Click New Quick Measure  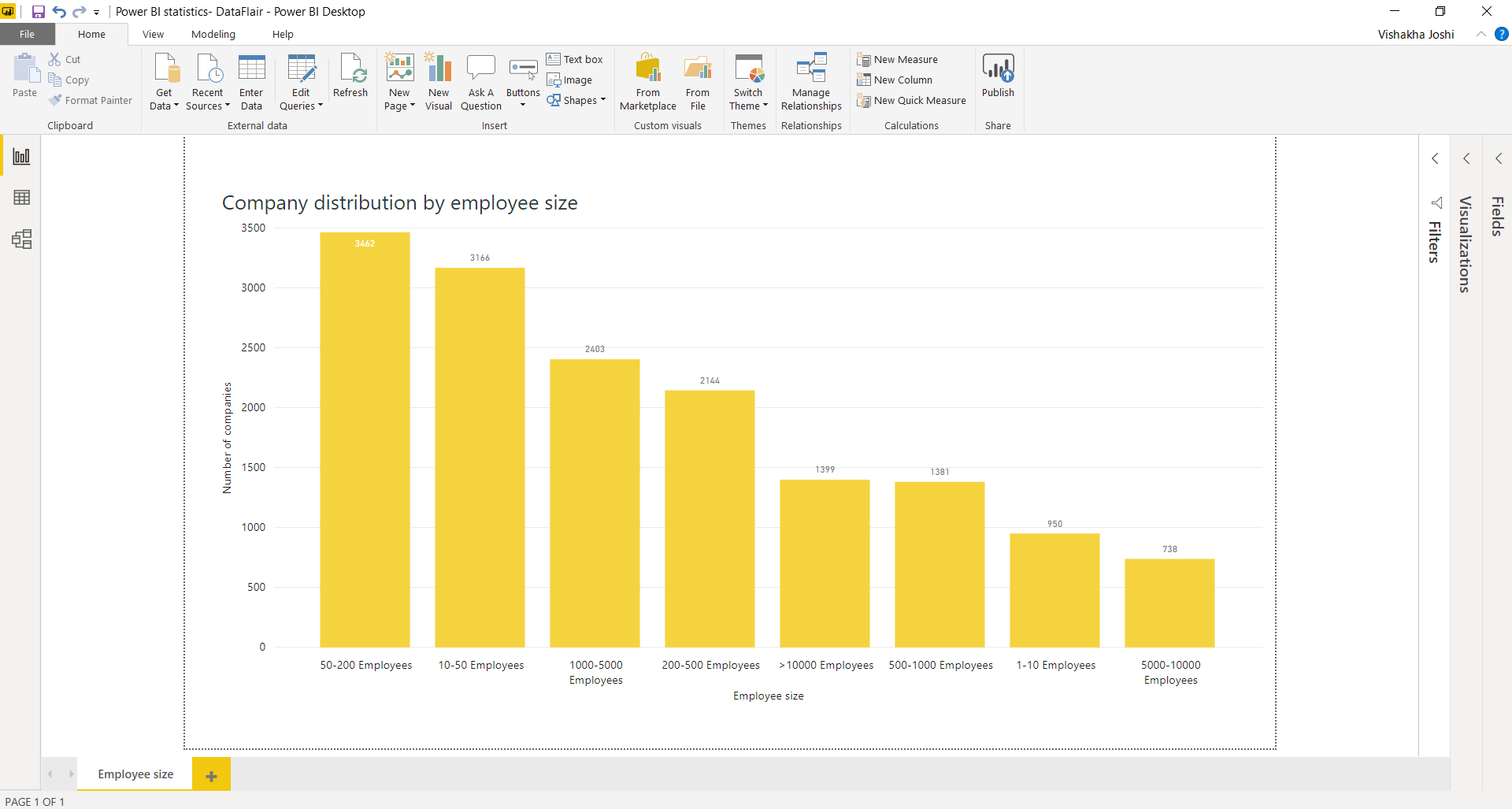911,101
